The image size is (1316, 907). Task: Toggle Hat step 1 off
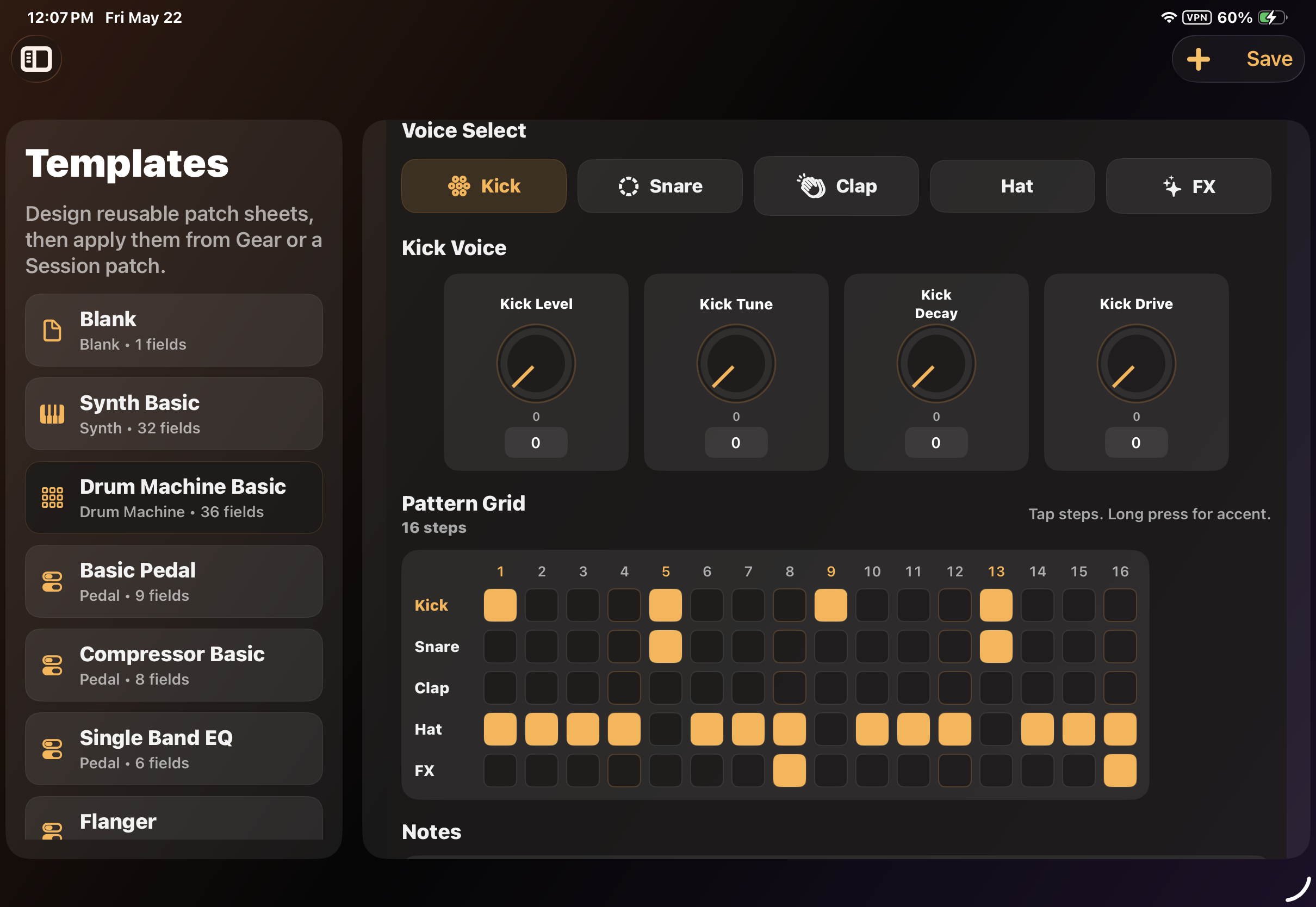point(500,729)
